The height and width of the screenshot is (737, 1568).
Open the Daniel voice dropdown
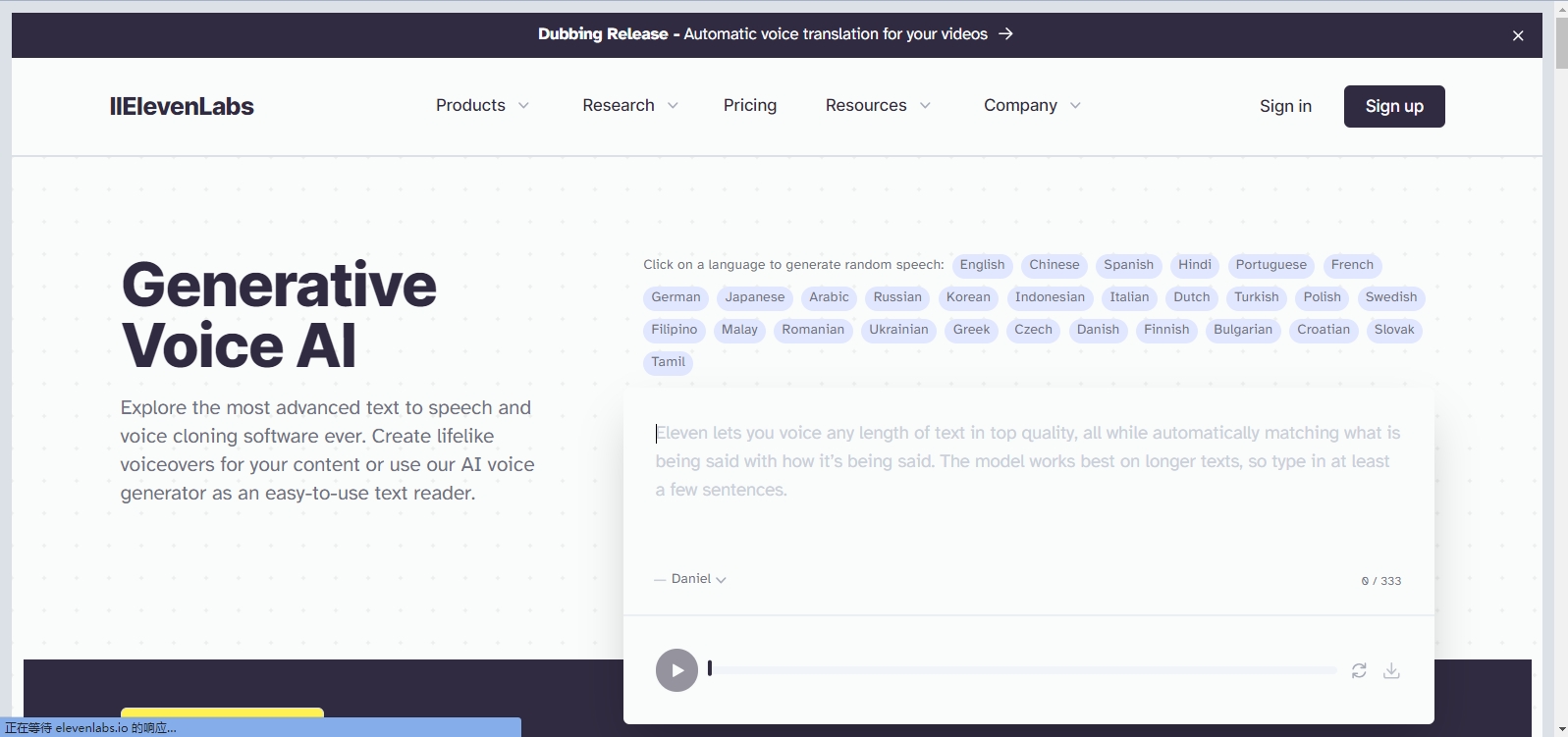699,579
